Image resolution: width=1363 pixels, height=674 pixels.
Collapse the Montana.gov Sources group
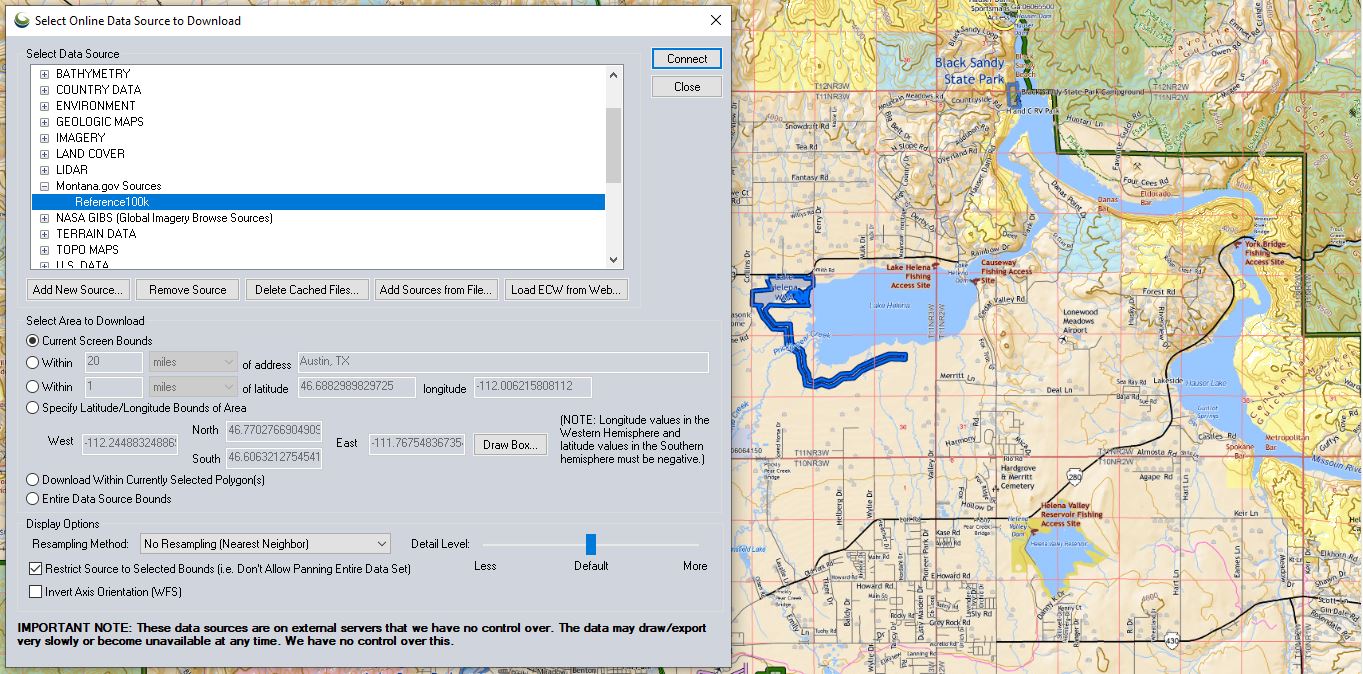44,186
